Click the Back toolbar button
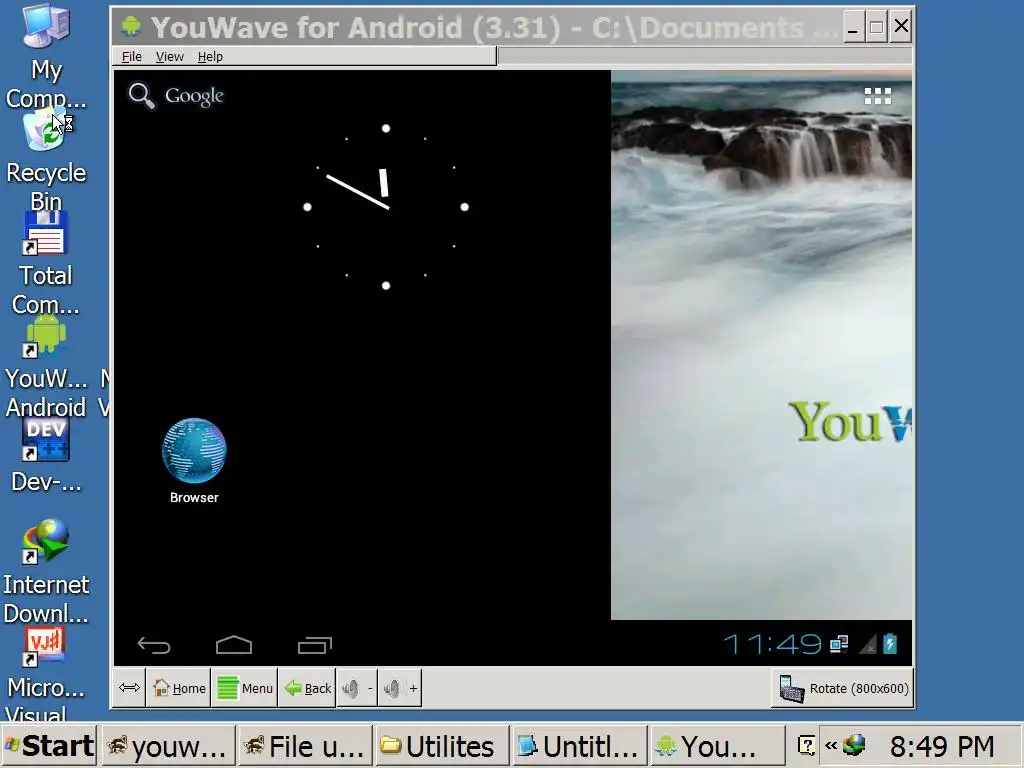This screenshot has height=768, width=1024. [x=308, y=688]
